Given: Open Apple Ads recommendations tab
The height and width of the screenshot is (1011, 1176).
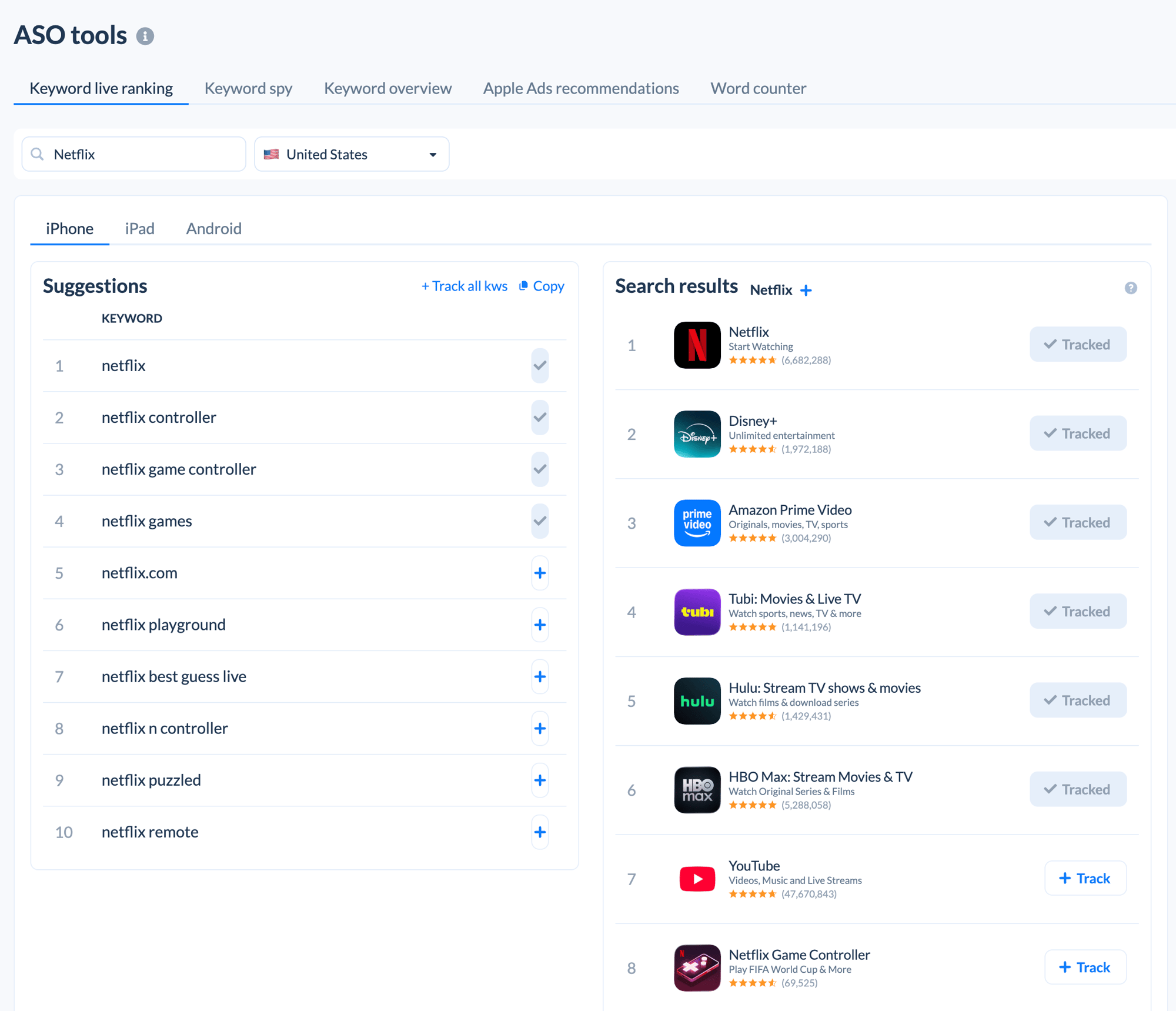Looking at the screenshot, I should click(x=581, y=88).
